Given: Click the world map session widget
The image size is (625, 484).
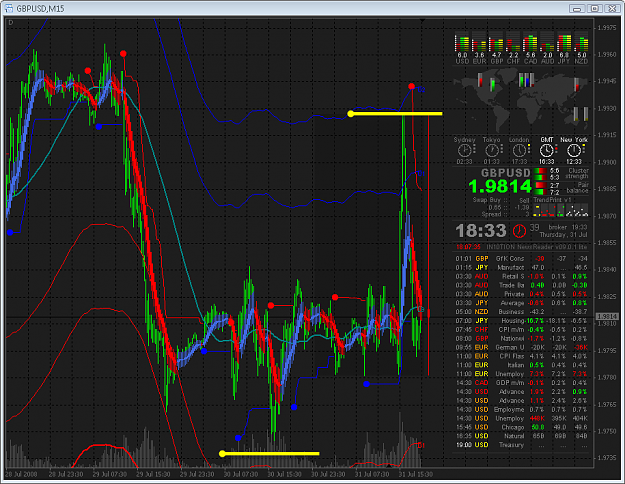Looking at the screenshot, I should pyautogui.click(x=521, y=100).
